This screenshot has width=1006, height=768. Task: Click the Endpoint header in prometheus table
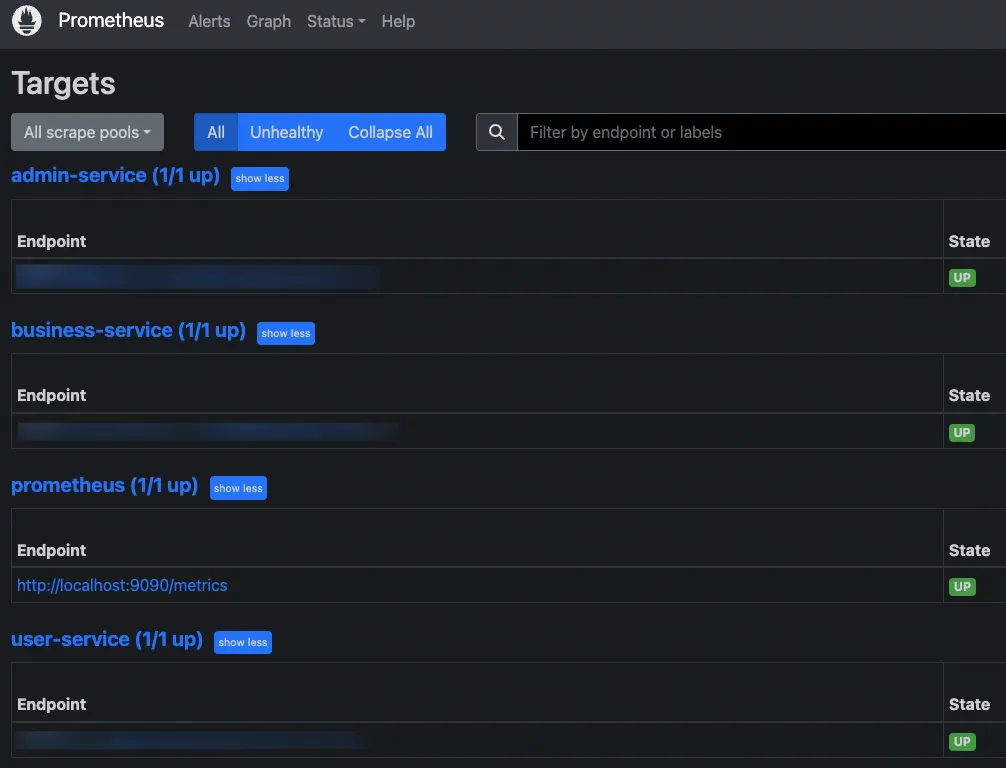coord(51,550)
